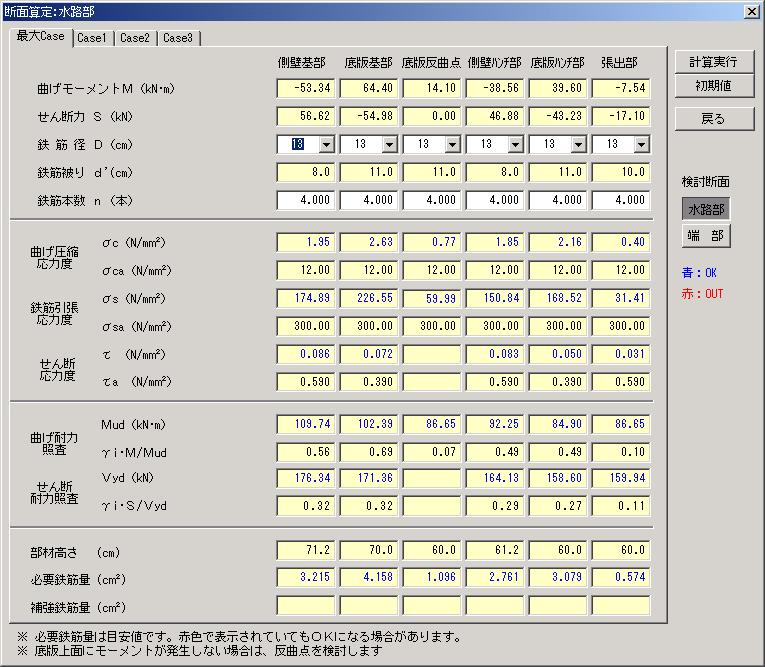The image size is (765, 667).
Task: Click the 計算実行 button
Action: click(x=714, y=62)
